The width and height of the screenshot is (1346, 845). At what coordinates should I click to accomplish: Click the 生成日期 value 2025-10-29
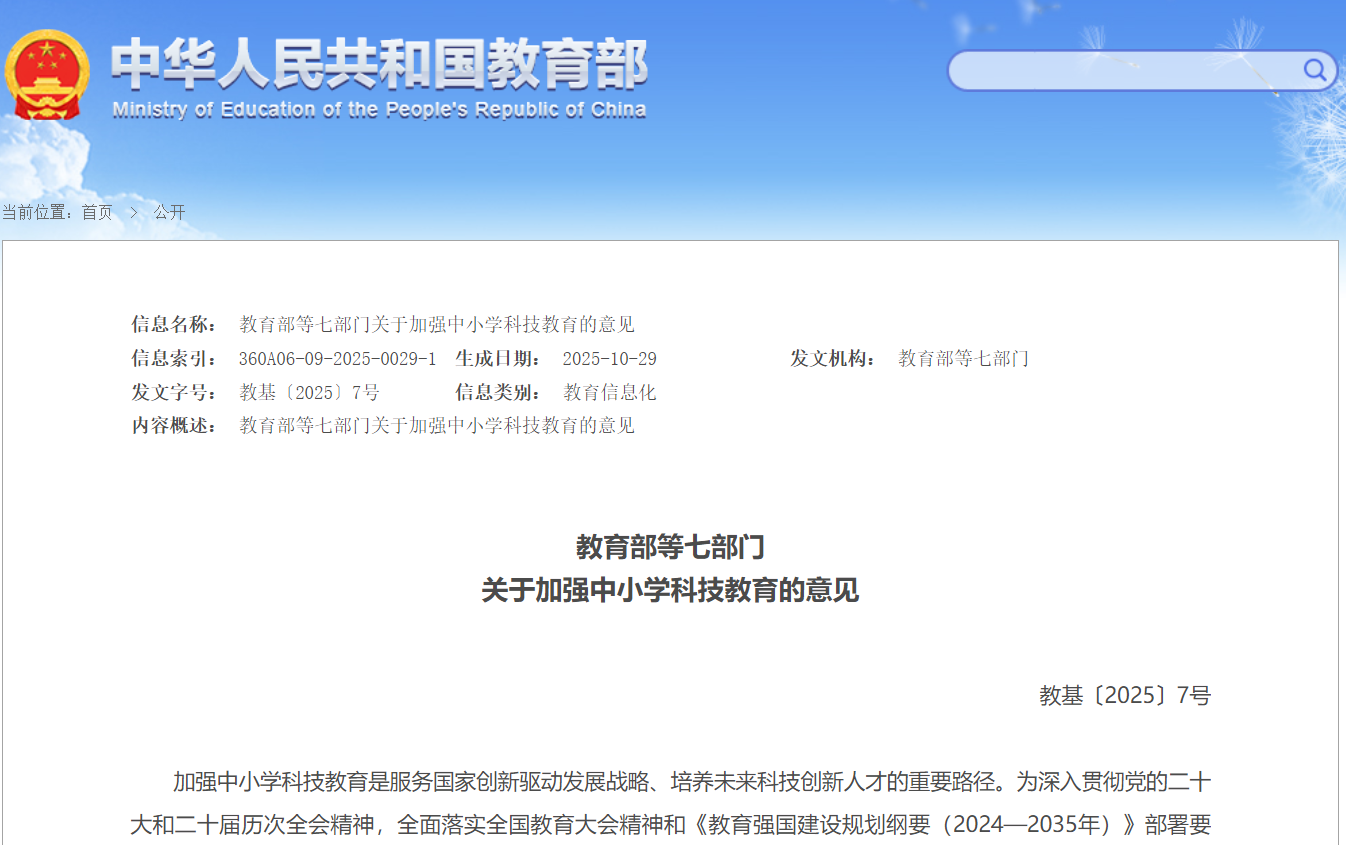[609, 359]
